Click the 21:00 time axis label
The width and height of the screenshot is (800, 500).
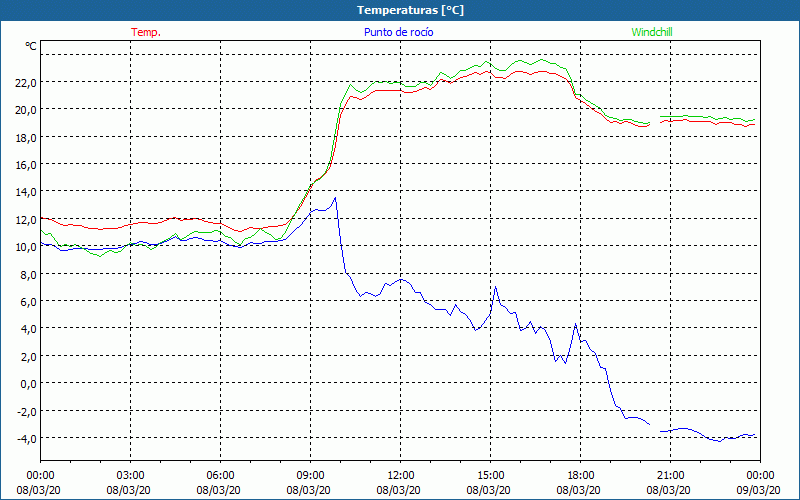[670, 476]
